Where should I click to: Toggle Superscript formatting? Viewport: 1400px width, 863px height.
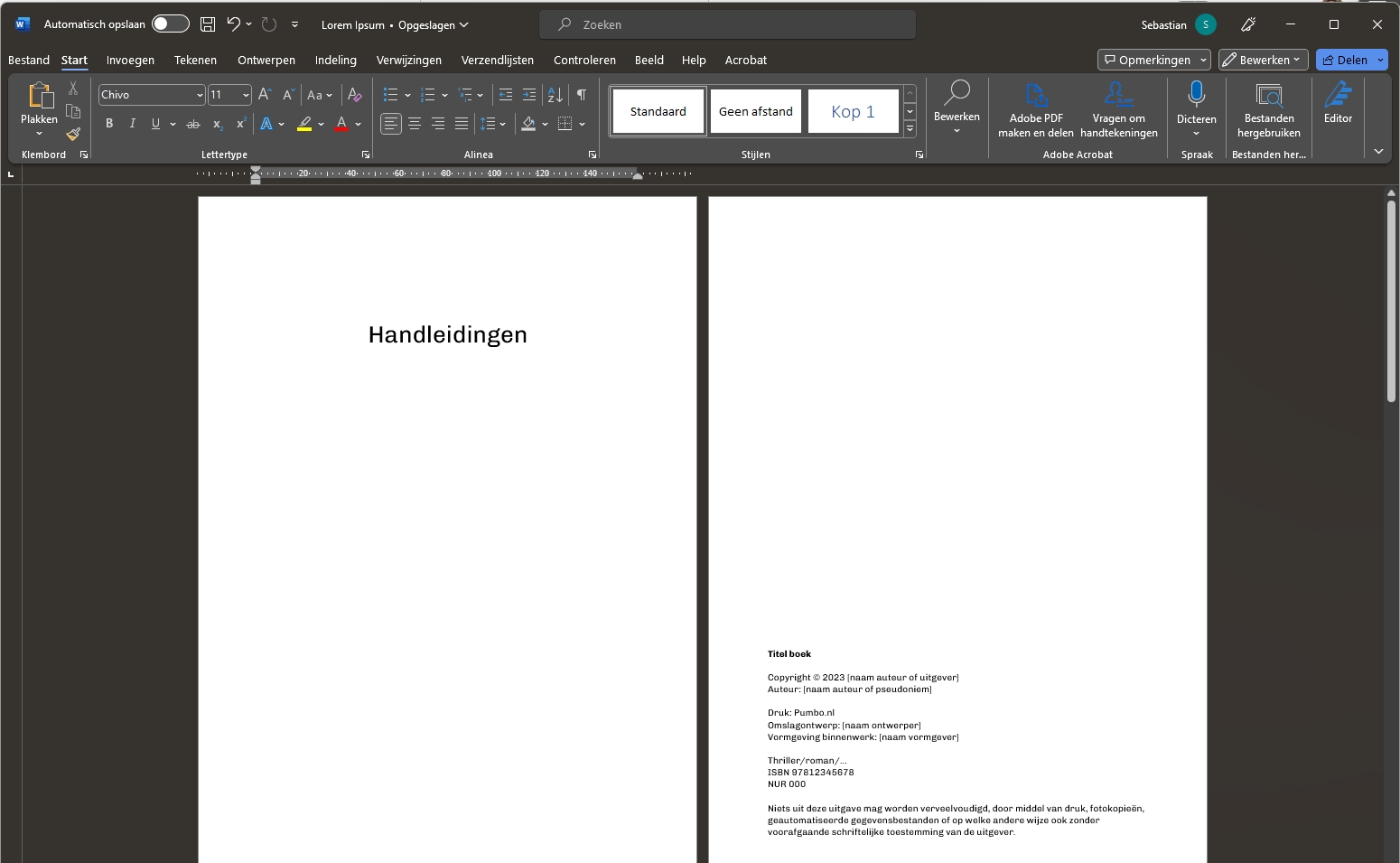click(x=241, y=124)
